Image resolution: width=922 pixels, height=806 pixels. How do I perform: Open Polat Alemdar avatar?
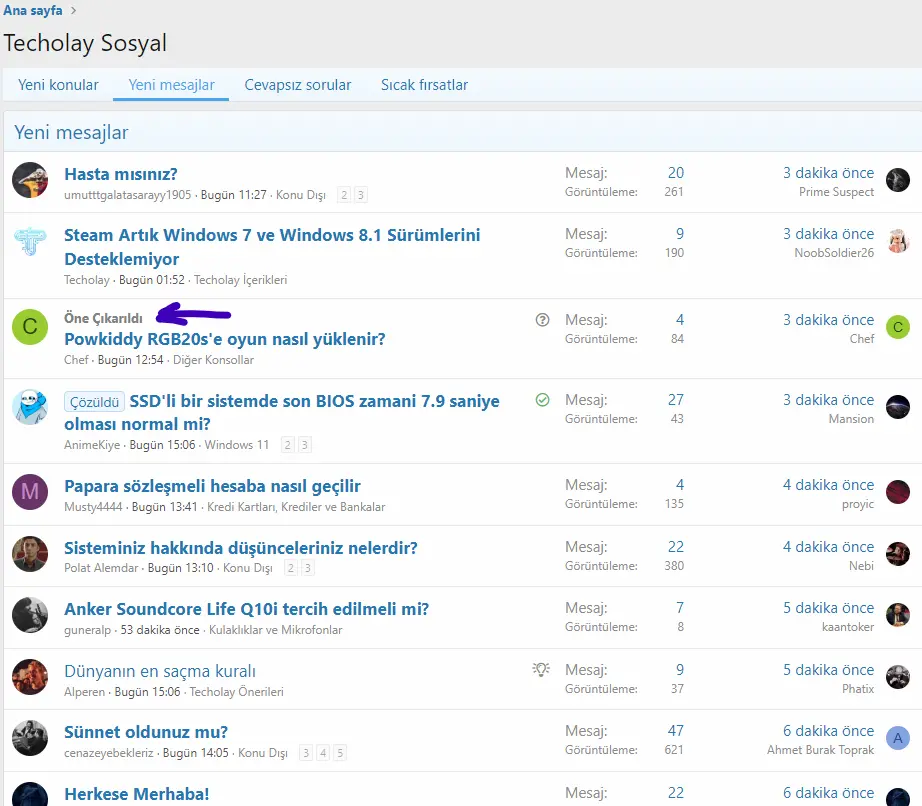coord(30,554)
